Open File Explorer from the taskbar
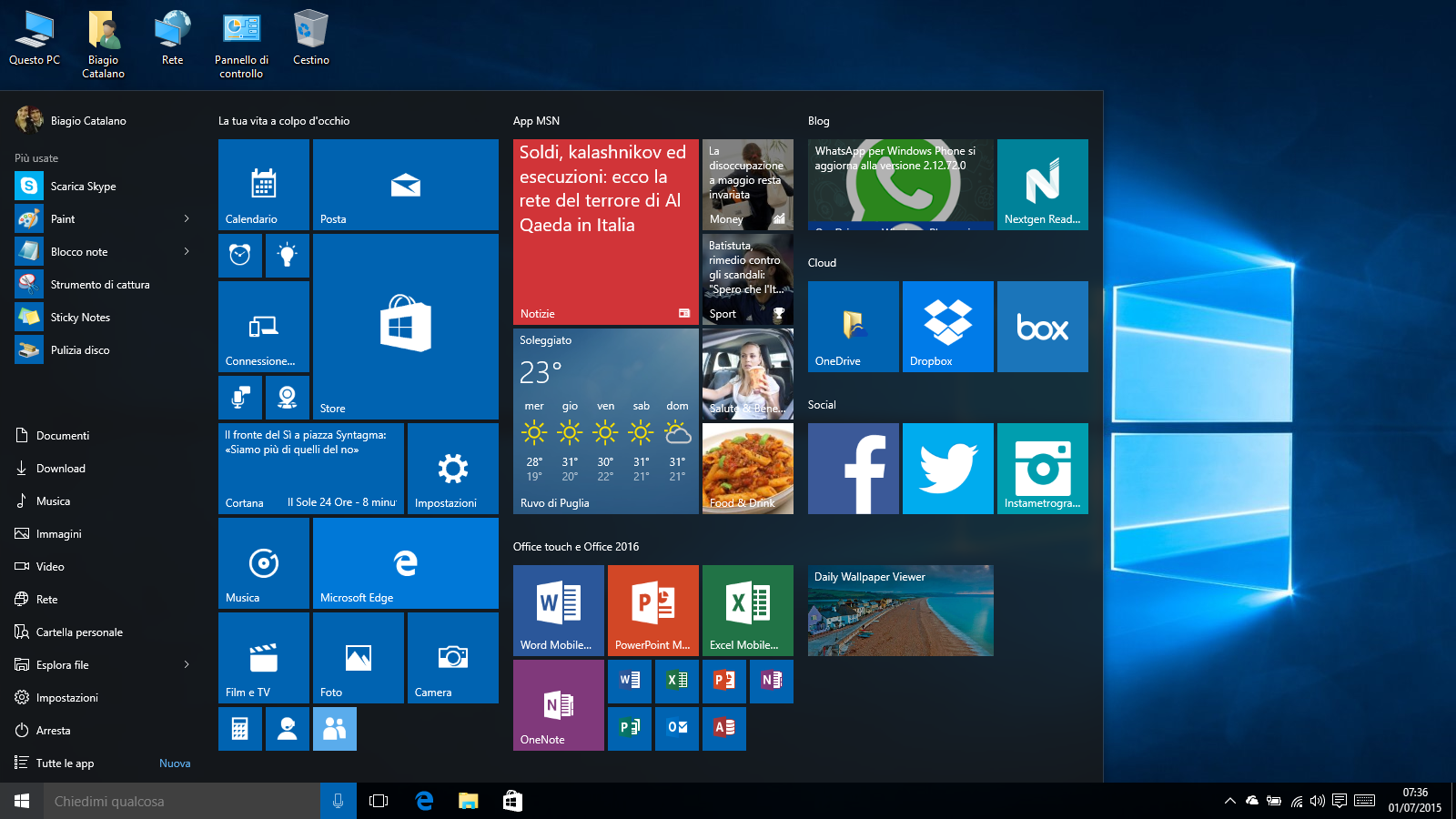This screenshot has width=1456, height=819. (468, 801)
